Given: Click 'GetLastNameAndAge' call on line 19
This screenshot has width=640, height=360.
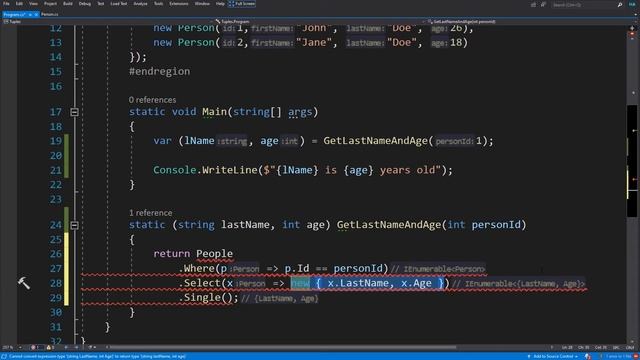Looking at the screenshot, I should point(375,141).
